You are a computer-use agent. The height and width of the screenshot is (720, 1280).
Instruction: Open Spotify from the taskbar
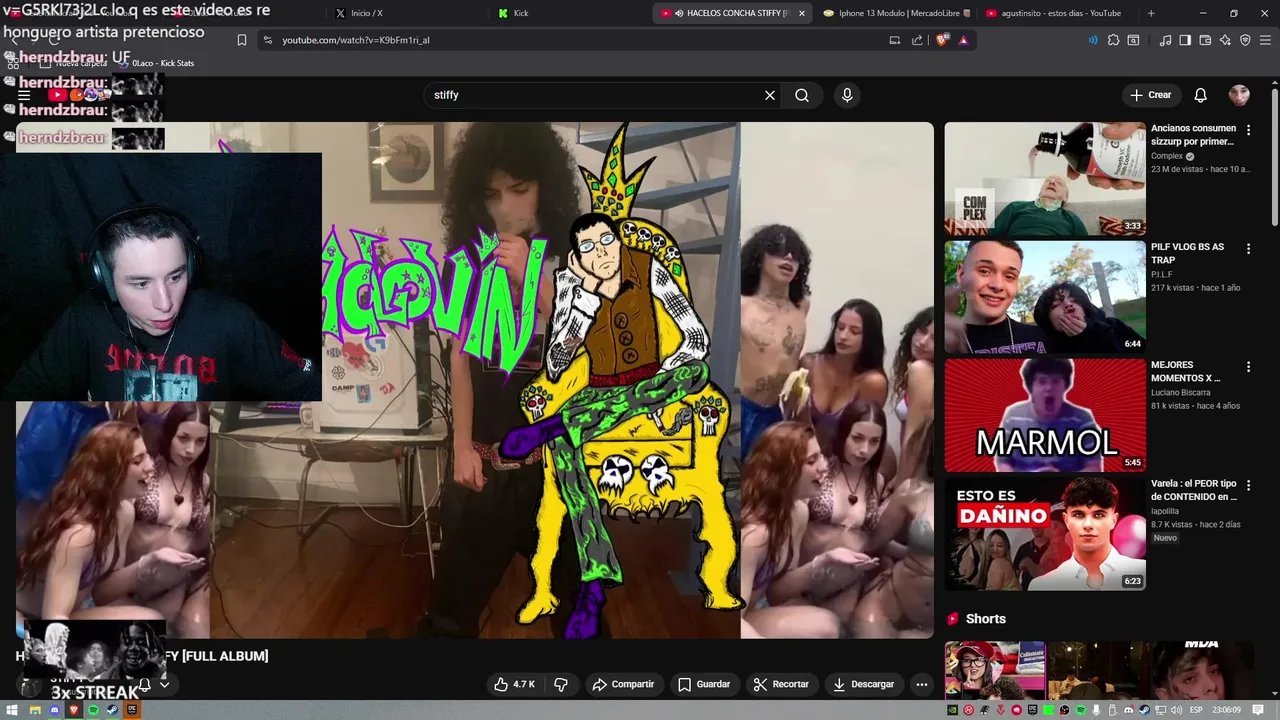pos(93,710)
